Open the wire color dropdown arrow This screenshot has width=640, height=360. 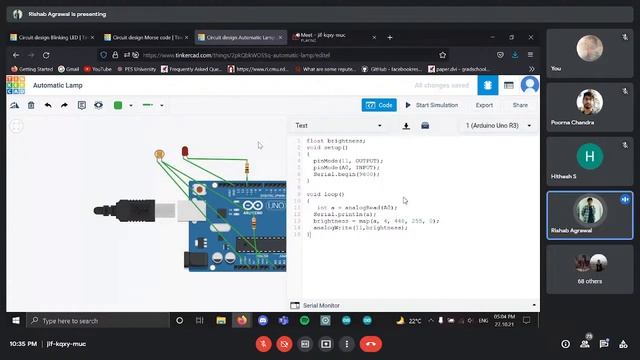pyautogui.click(x=131, y=105)
